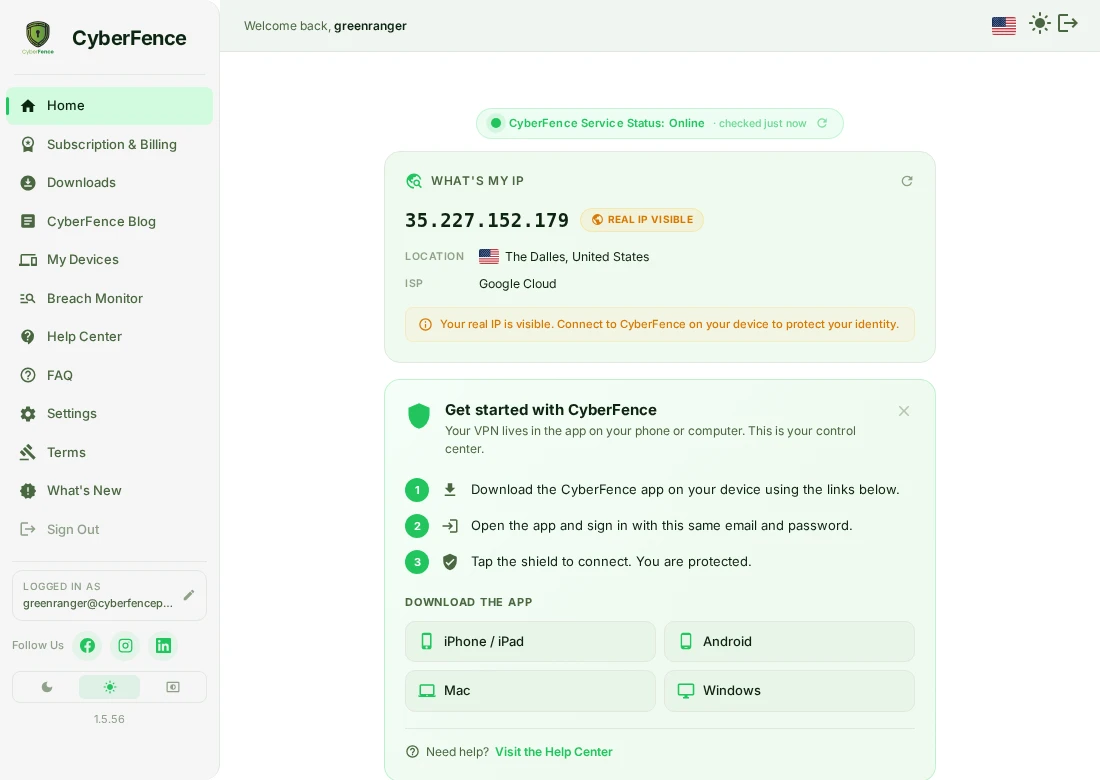Image resolution: width=1100 pixels, height=780 pixels.
Task: Open Subscription & Billing page
Action: [x=109, y=144]
